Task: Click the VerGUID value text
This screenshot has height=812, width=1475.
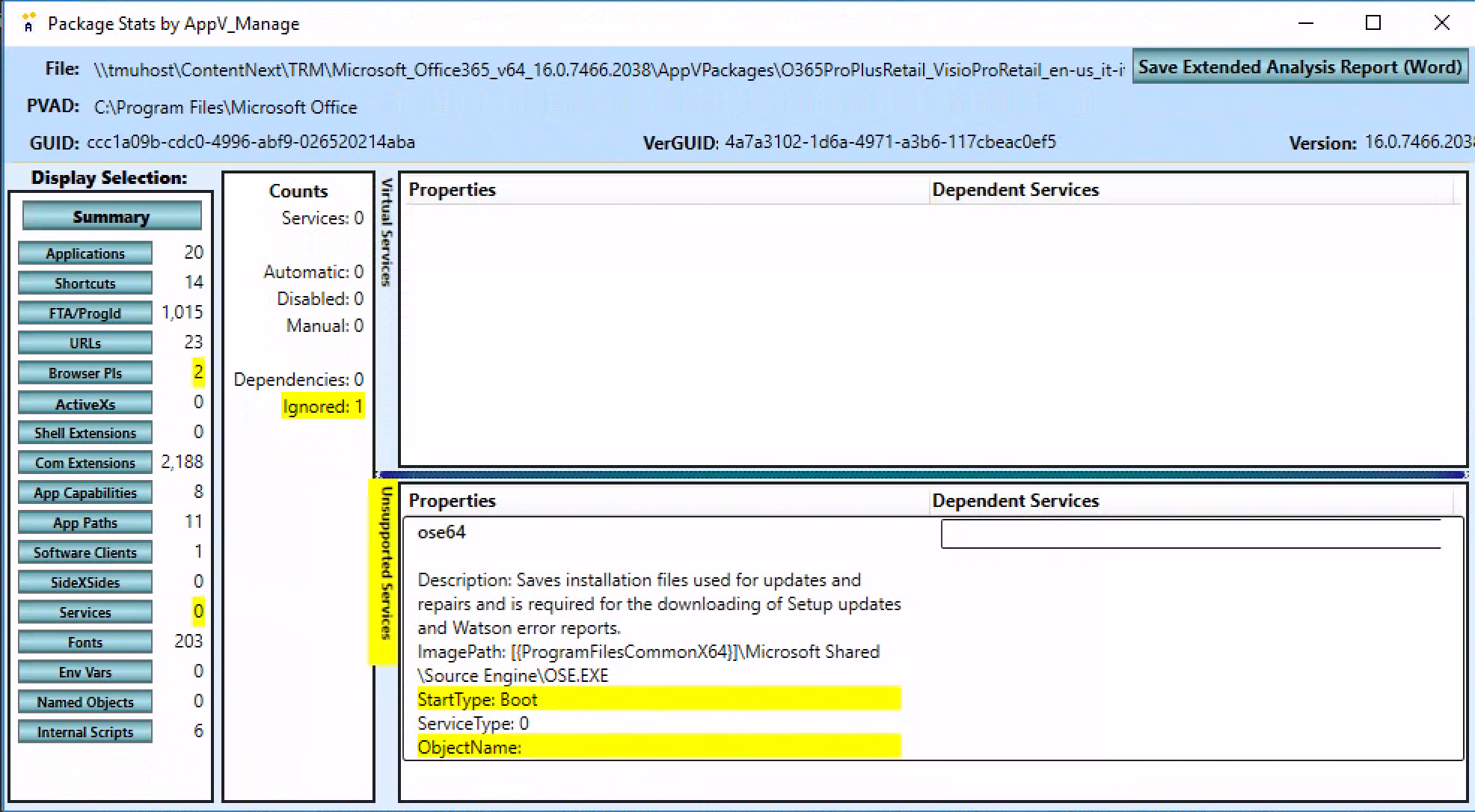Action: (x=890, y=142)
